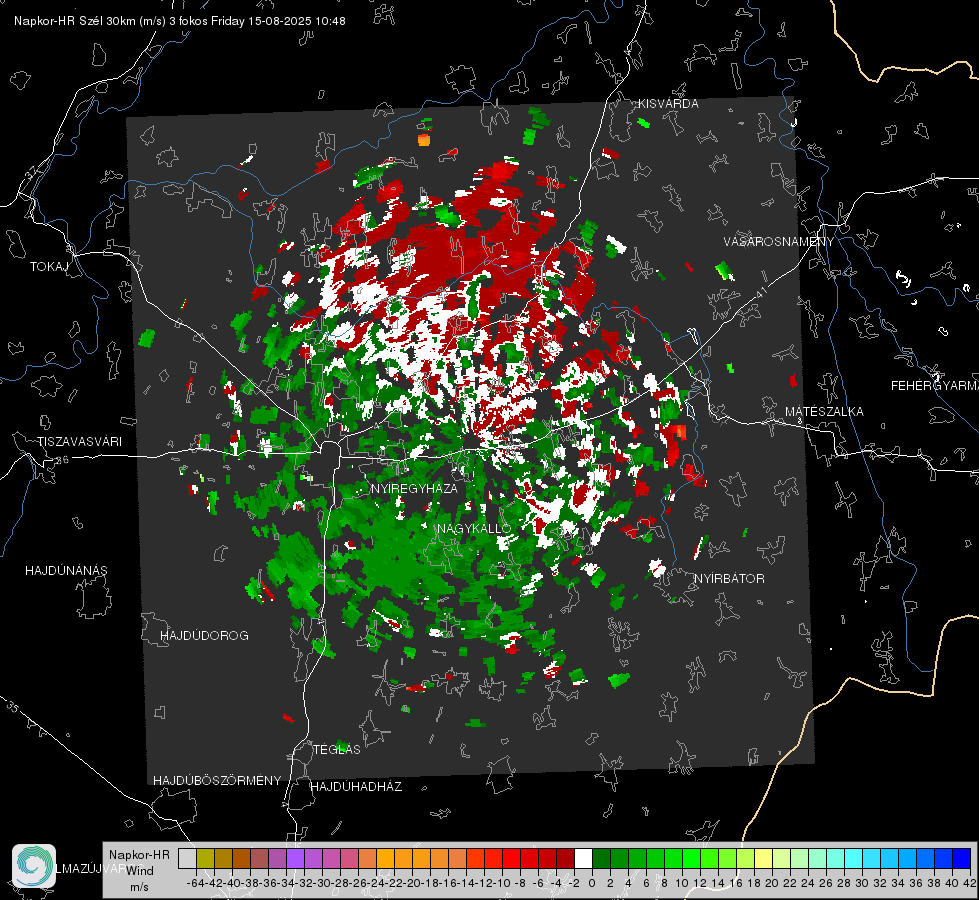Screen dimensions: 979x900
Task: Click road number 36 near Tiszavasvári
Action: (x=62, y=460)
